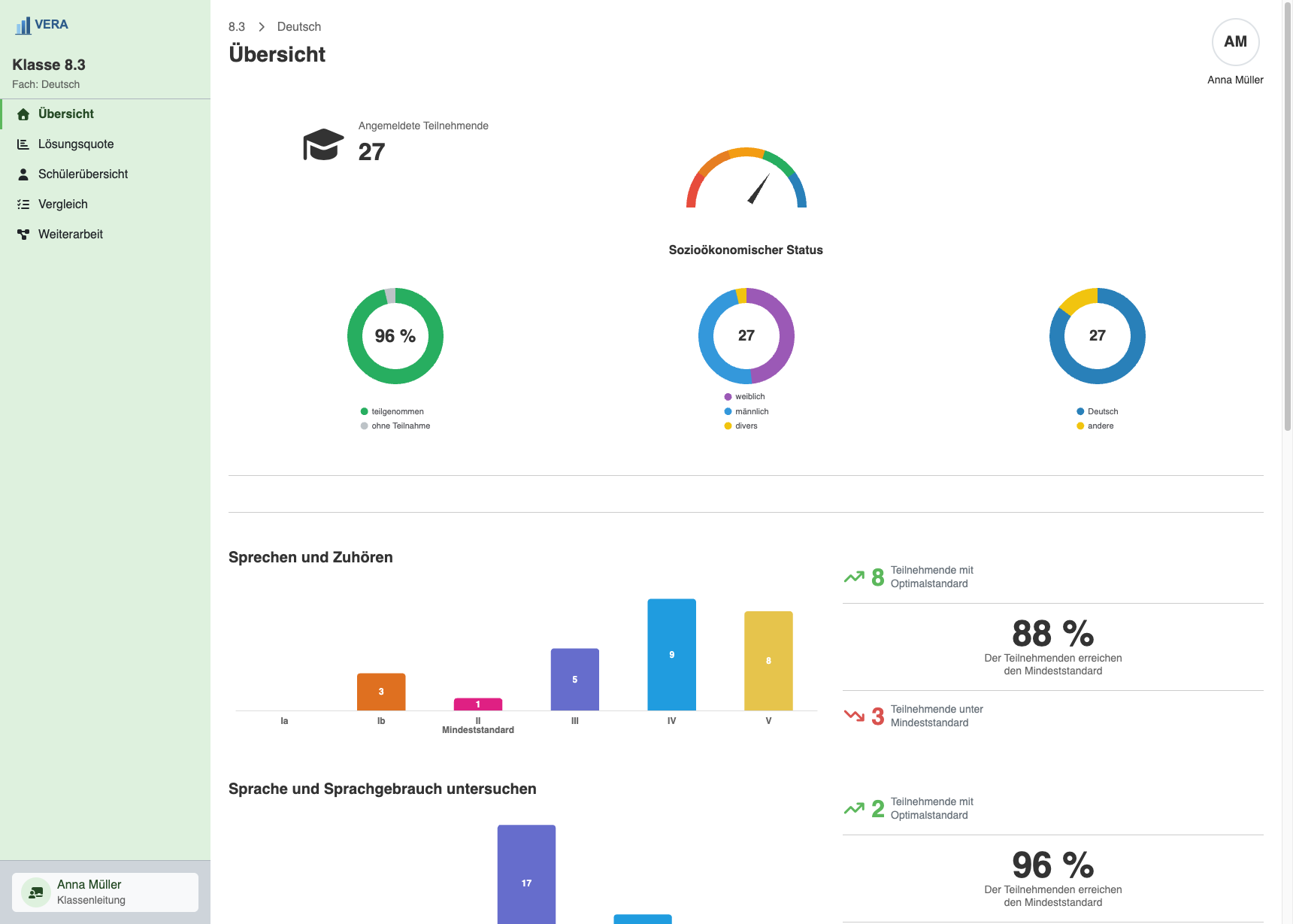Screen dimensions: 1293x924
Task: Go to Schülerübersicht
Action: (106, 174)
